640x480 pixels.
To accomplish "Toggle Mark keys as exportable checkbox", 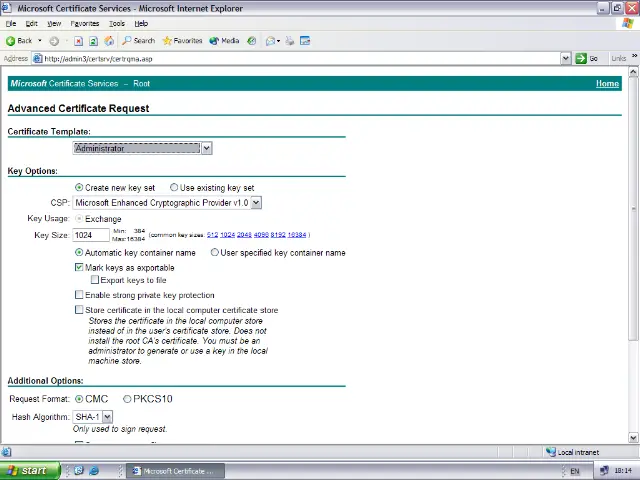I will coord(79,267).
